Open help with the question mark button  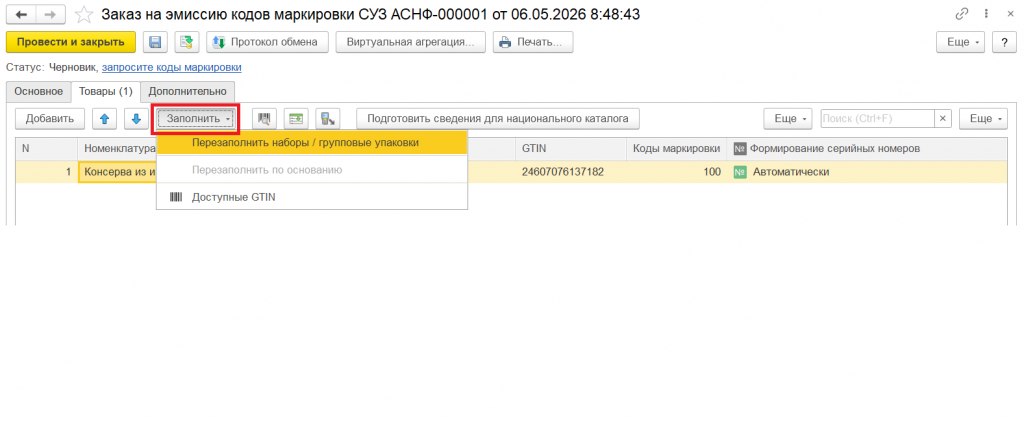click(x=1004, y=42)
